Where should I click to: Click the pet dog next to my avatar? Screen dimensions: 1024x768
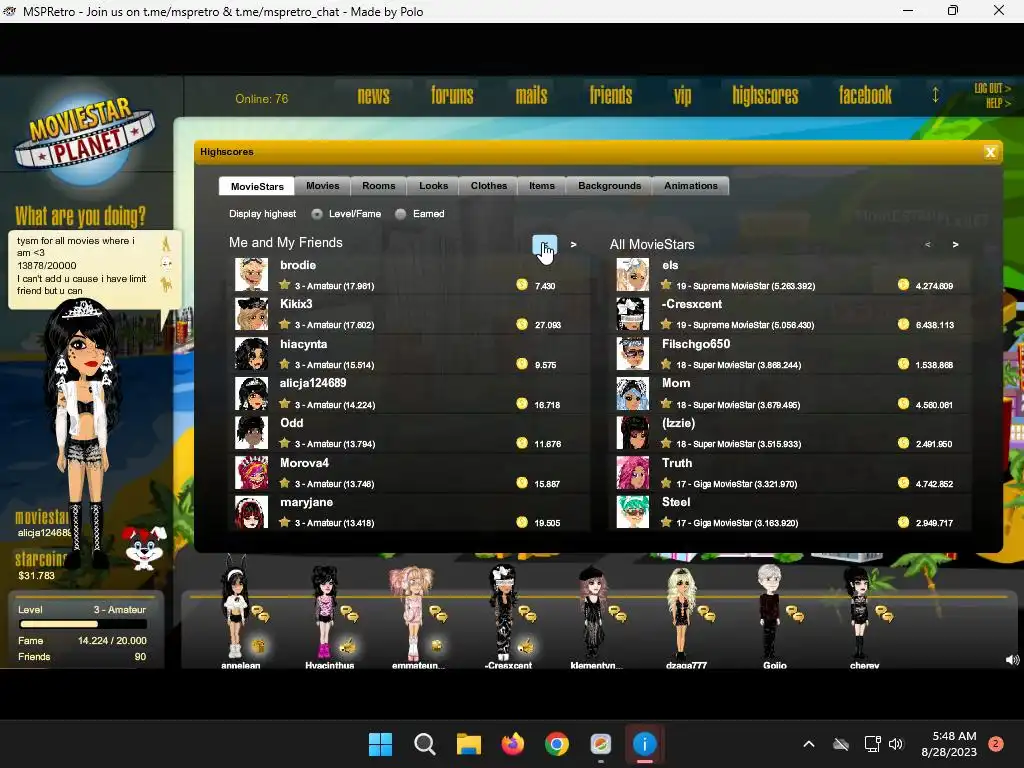[144, 547]
